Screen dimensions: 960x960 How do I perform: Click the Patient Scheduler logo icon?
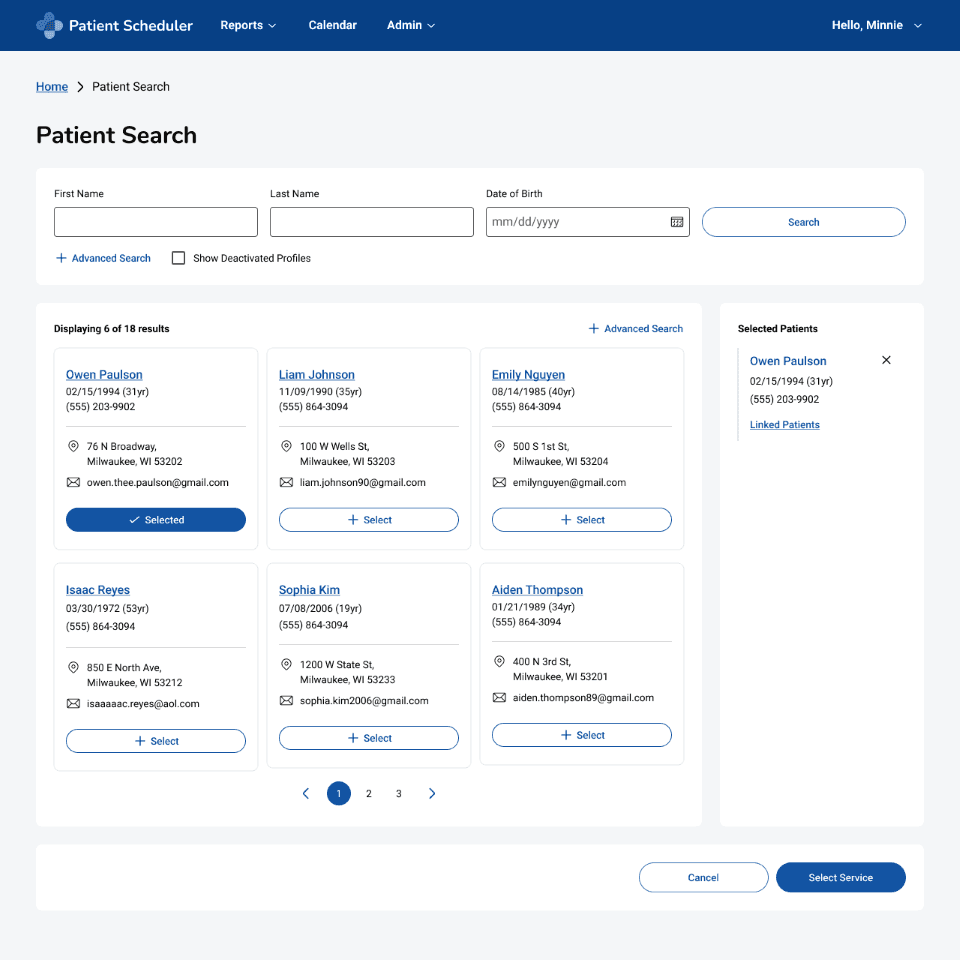point(49,25)
